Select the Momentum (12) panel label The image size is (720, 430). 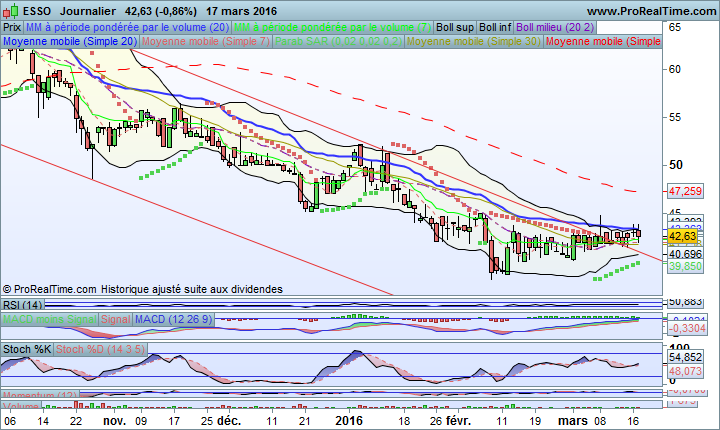[40, 395]
